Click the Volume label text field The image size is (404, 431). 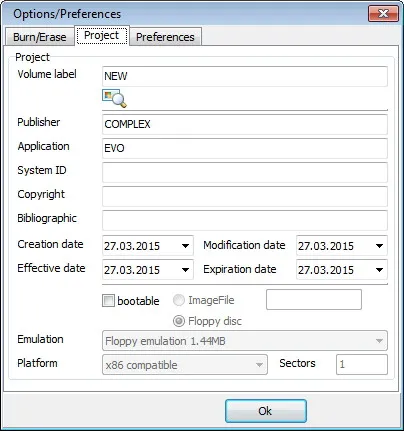[245, 76]
